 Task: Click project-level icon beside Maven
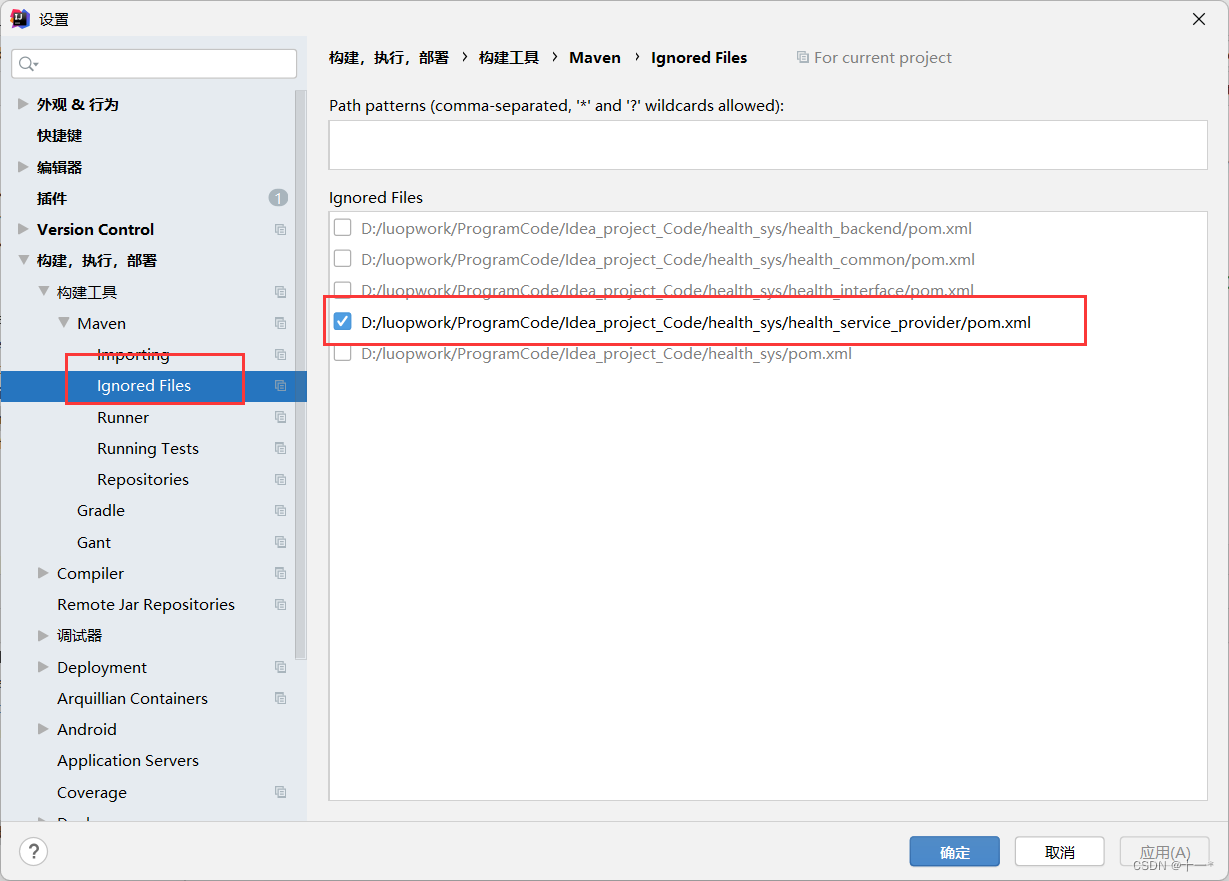[x=280, y=323]
